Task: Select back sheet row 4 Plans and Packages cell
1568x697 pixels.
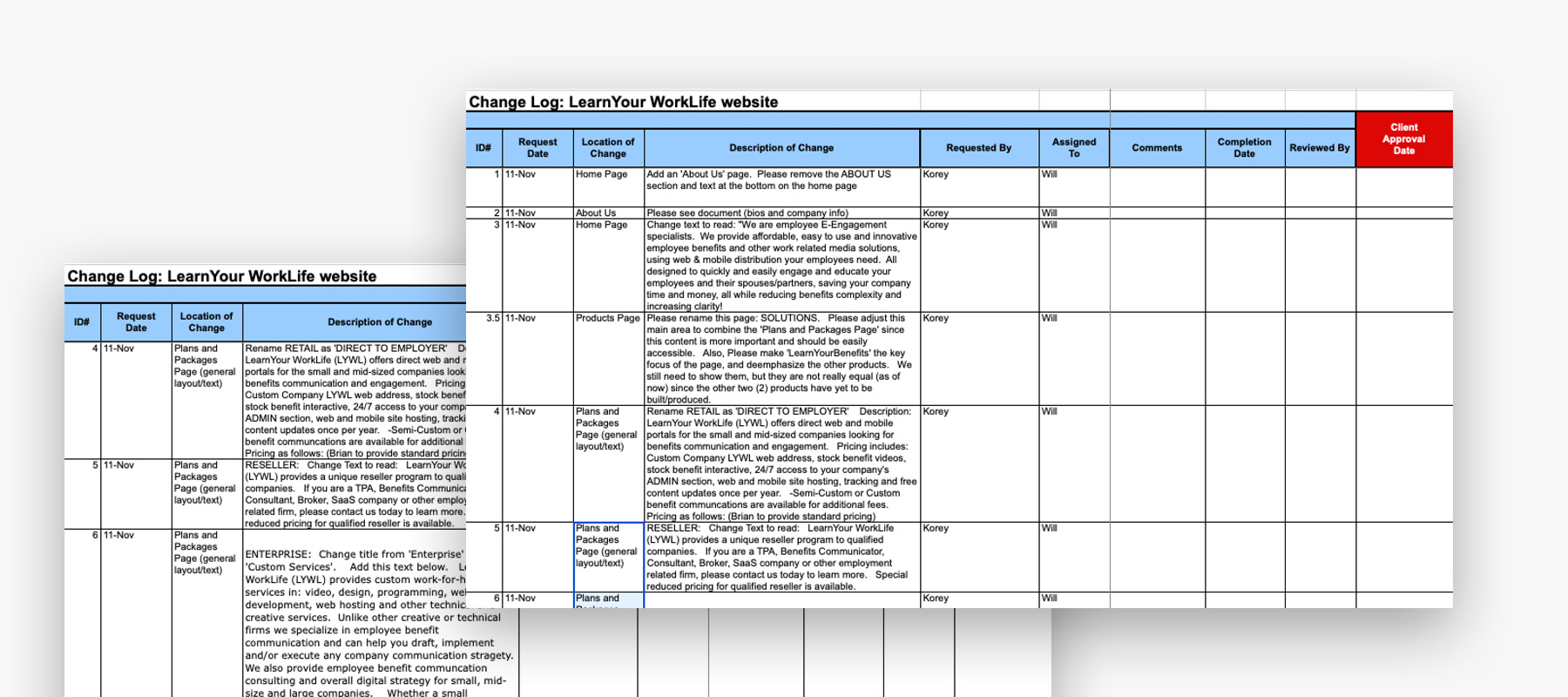Action: tap(206, 400)
